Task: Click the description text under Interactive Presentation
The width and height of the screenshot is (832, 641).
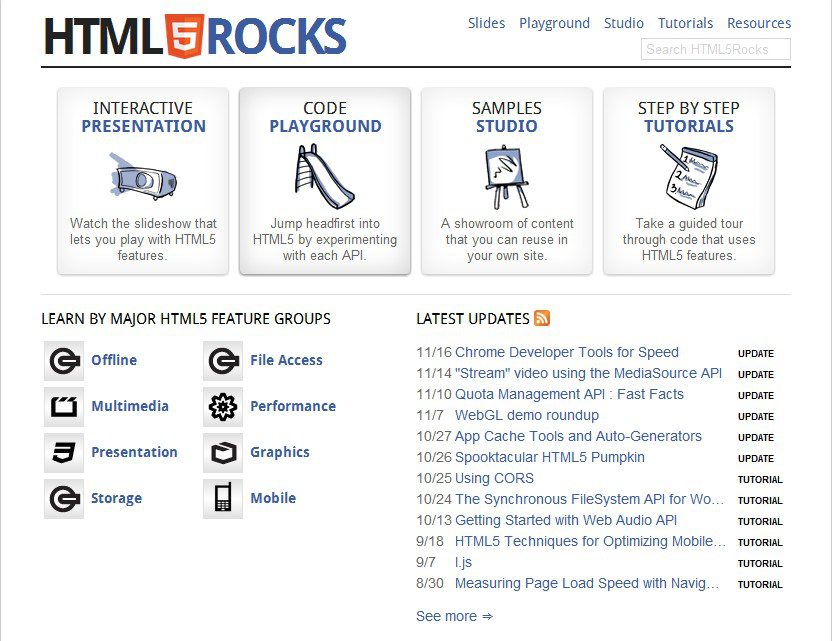Action: (143, 239)
